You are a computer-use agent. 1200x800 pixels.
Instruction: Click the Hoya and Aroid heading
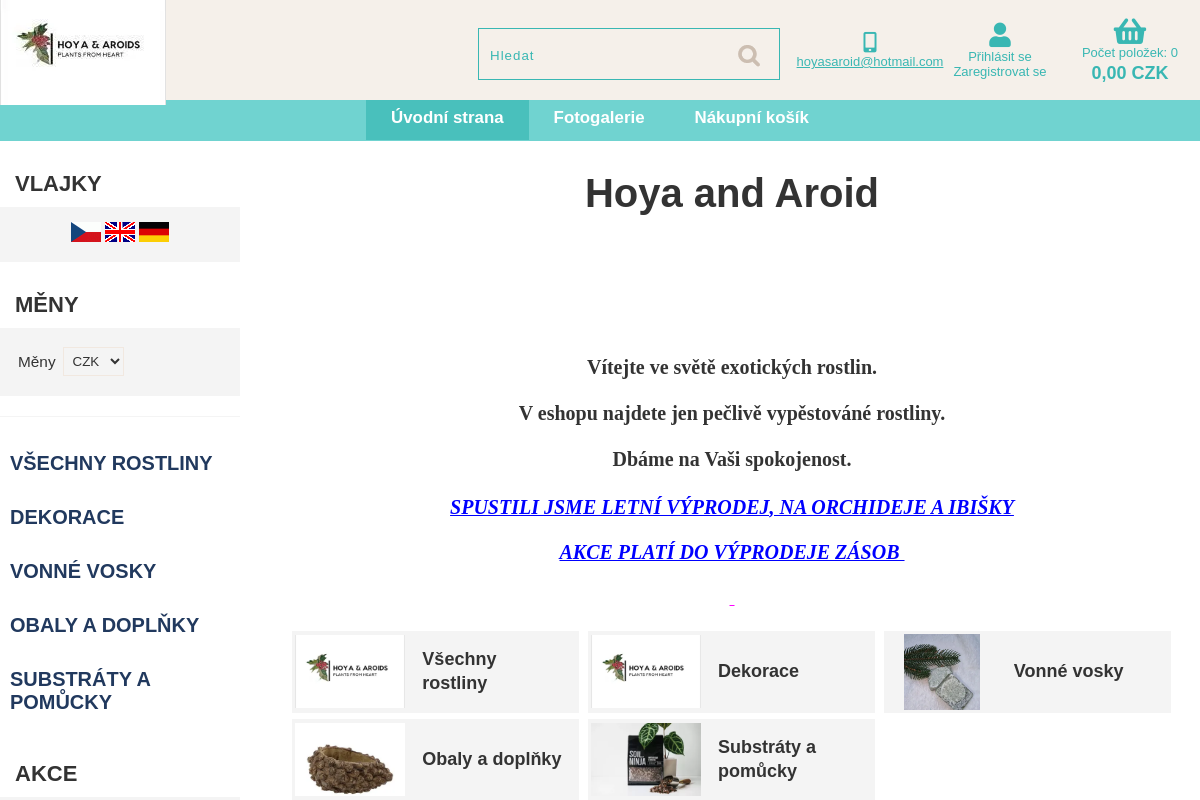tap(732, 193)
